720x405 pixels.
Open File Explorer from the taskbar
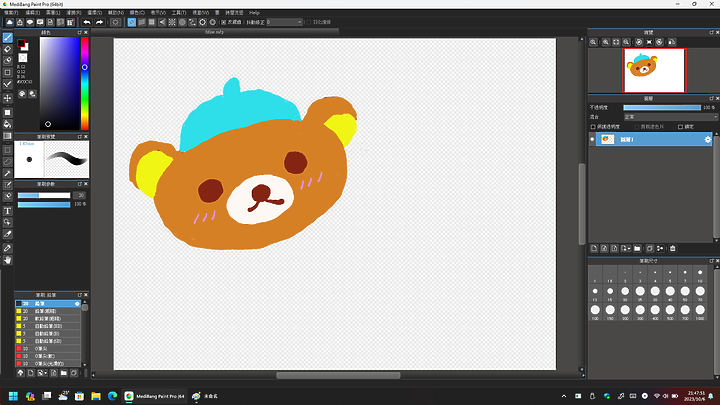[96, 396]
